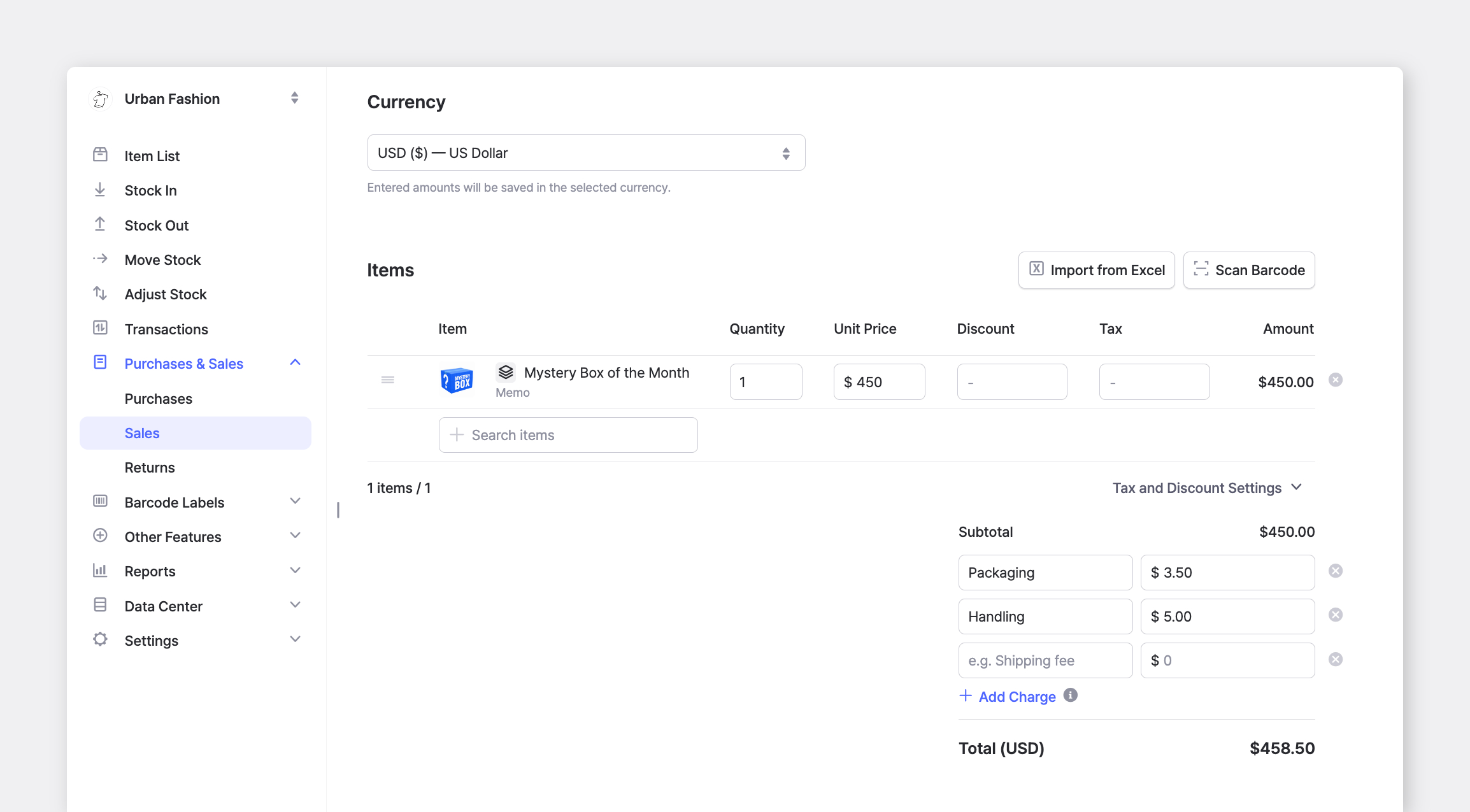Image resolution: width=1470 pixels, height=812 pixels.
Task: Remove the Mystery Box item row
Action: (x=1336, y=380)
